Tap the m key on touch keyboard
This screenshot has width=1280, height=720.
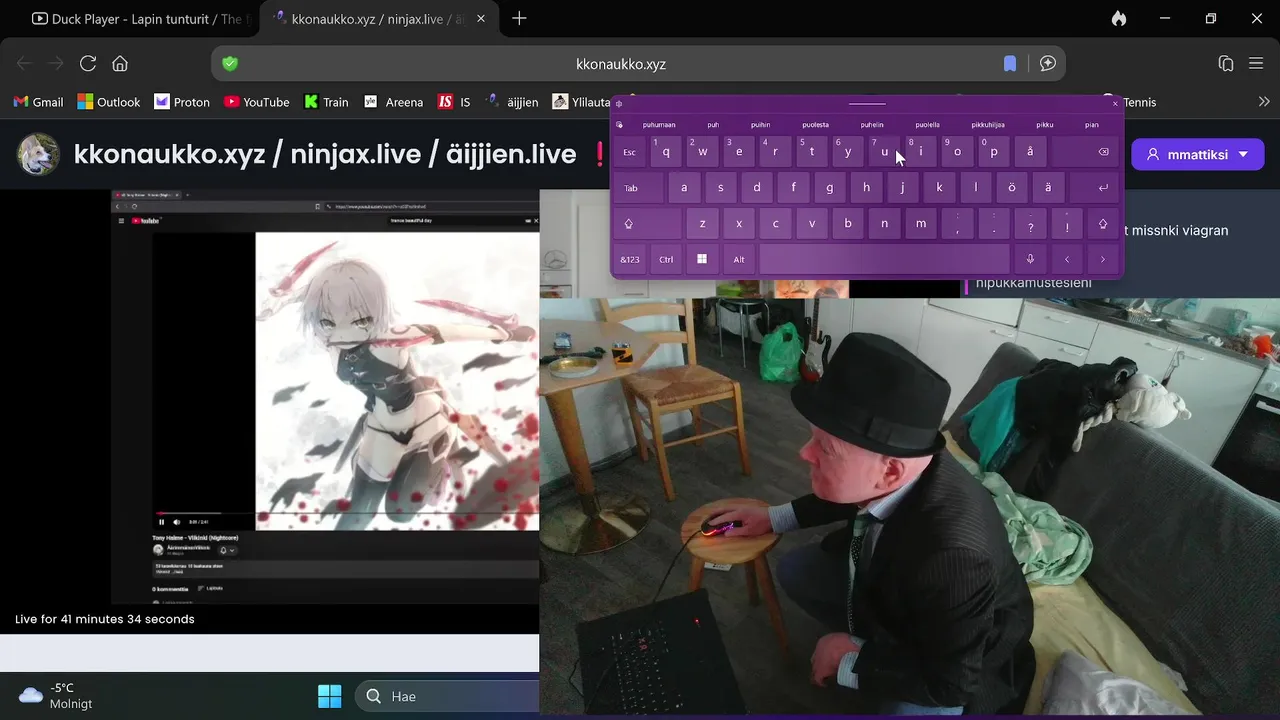(x=921, y=224)
